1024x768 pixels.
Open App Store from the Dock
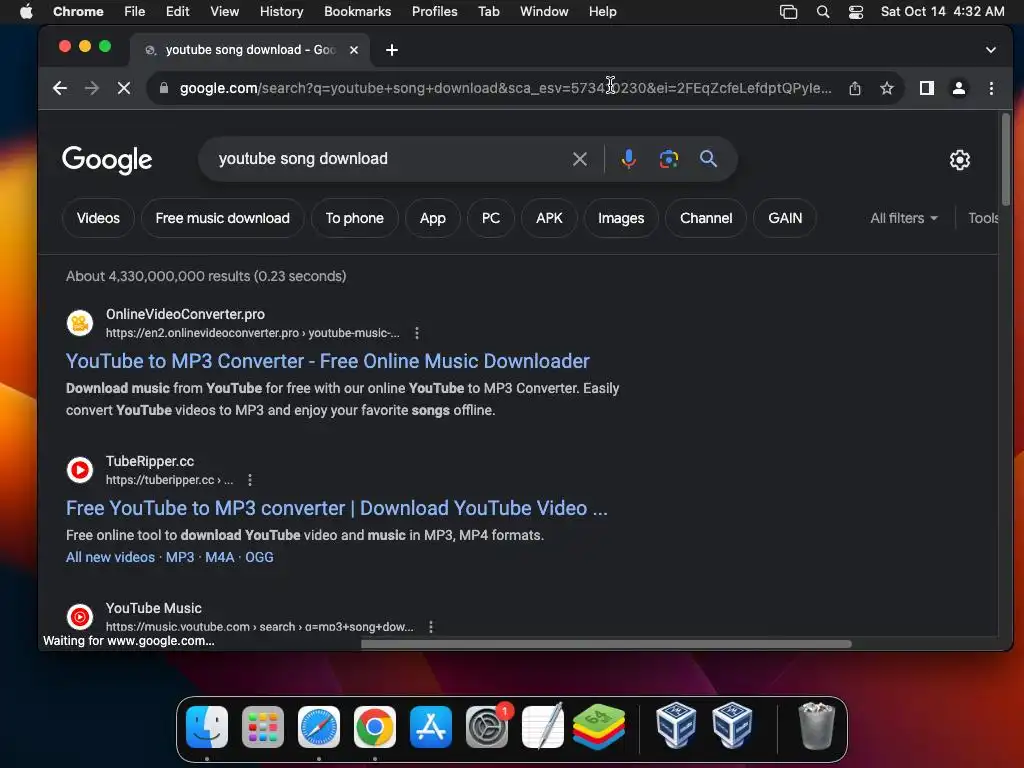(x=431, y=727)
